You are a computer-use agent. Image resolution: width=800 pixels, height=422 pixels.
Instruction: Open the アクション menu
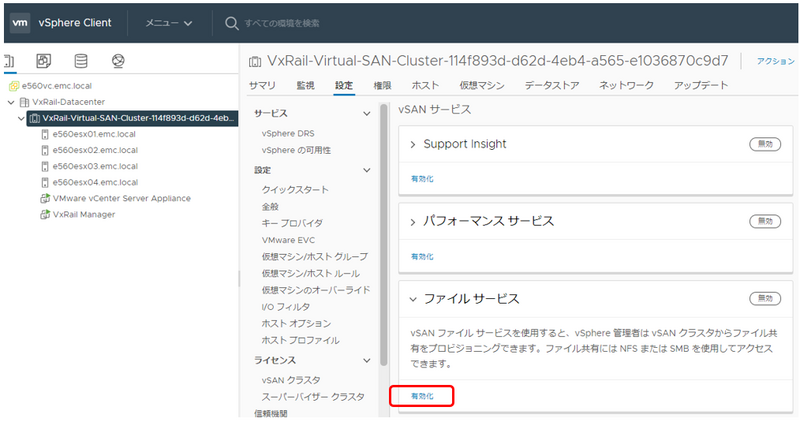[775, 61]
